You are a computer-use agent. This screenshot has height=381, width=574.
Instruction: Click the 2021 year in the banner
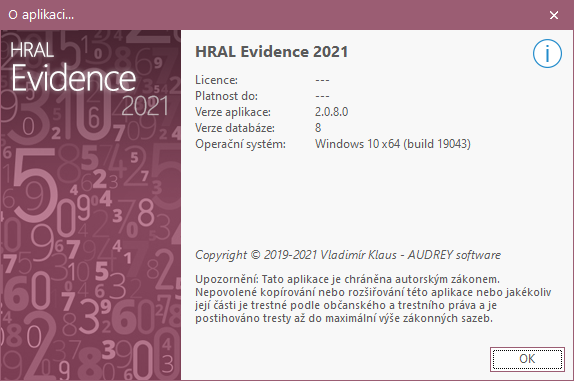pyautogui.click(x=145, y=106)
